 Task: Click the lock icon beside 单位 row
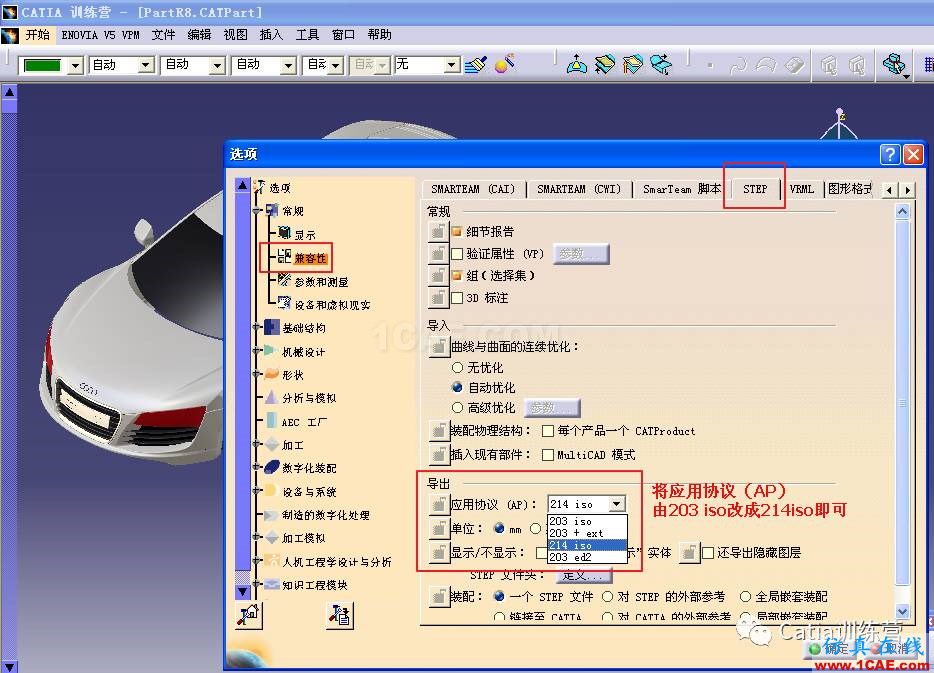[x=438, y=528]
